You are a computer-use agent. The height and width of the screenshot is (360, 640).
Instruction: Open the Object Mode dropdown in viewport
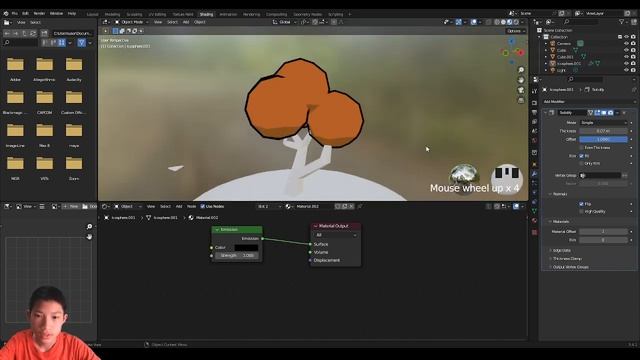(131, 22)
